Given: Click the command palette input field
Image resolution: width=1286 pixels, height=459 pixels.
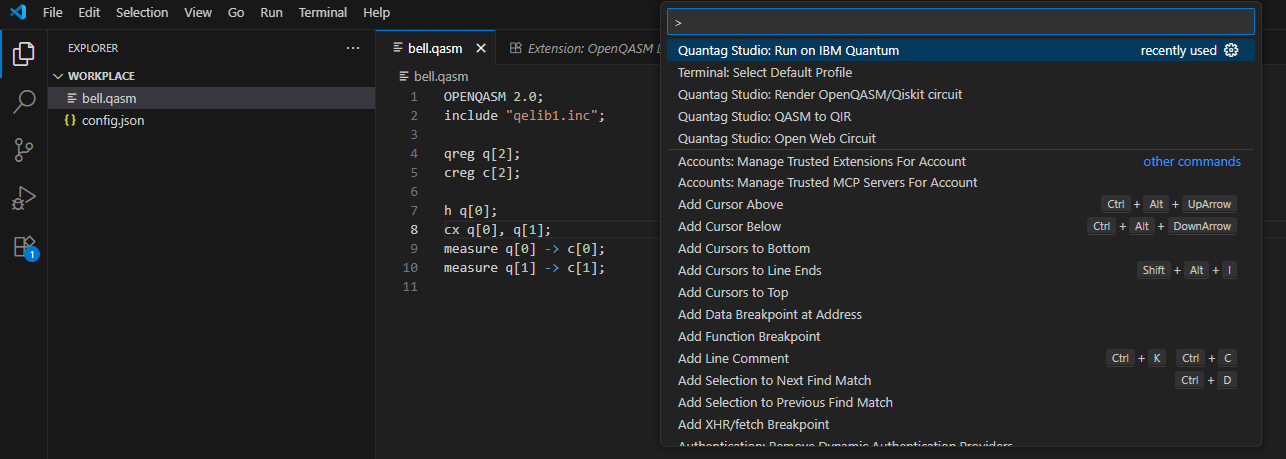Looking at the screenshot, I should point(960,21).
